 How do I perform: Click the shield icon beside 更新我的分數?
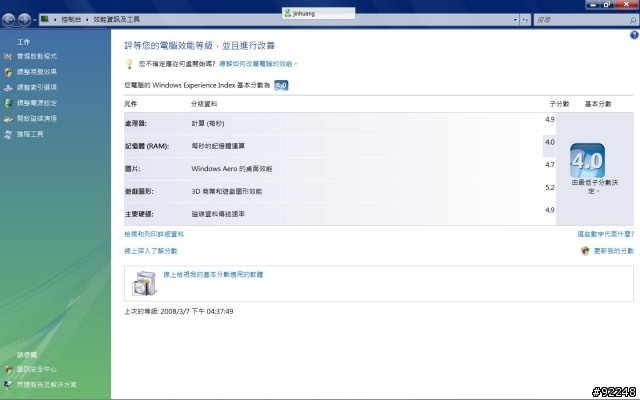(x=585, y=251)
